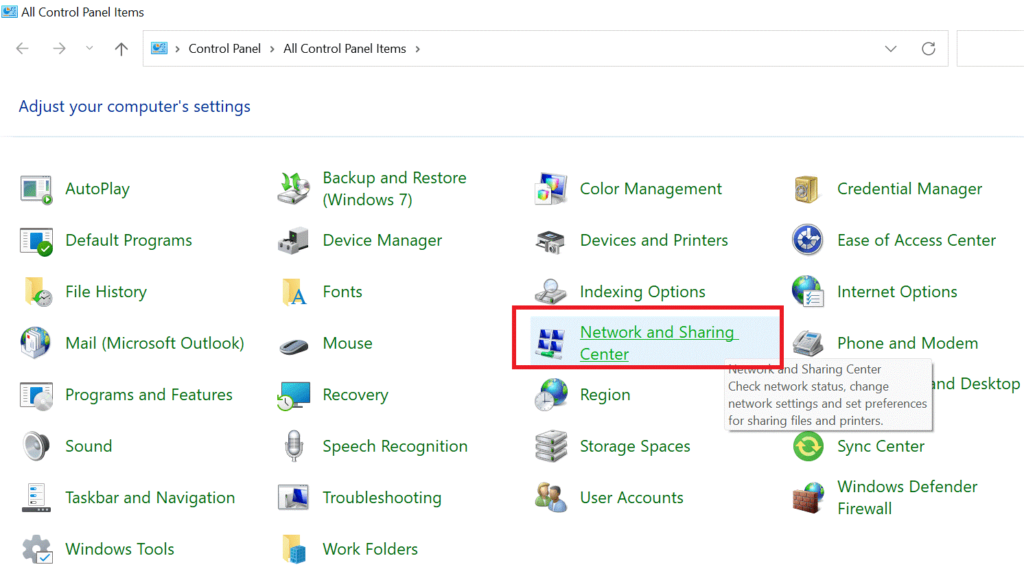Screen dimensions: 1024x567
Task: Open the User Accounts link
Action: click(632, 498)
